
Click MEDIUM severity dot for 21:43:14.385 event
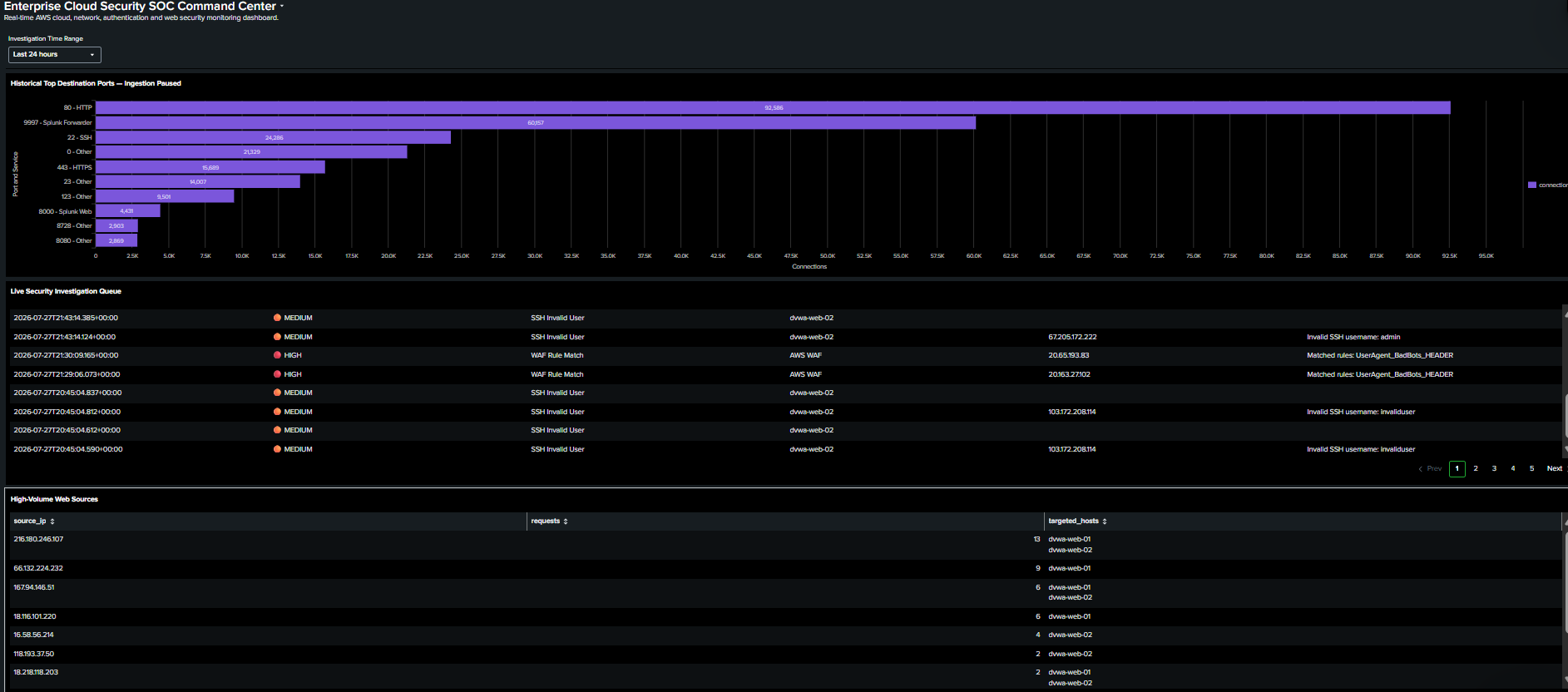[x=277, y=318]
